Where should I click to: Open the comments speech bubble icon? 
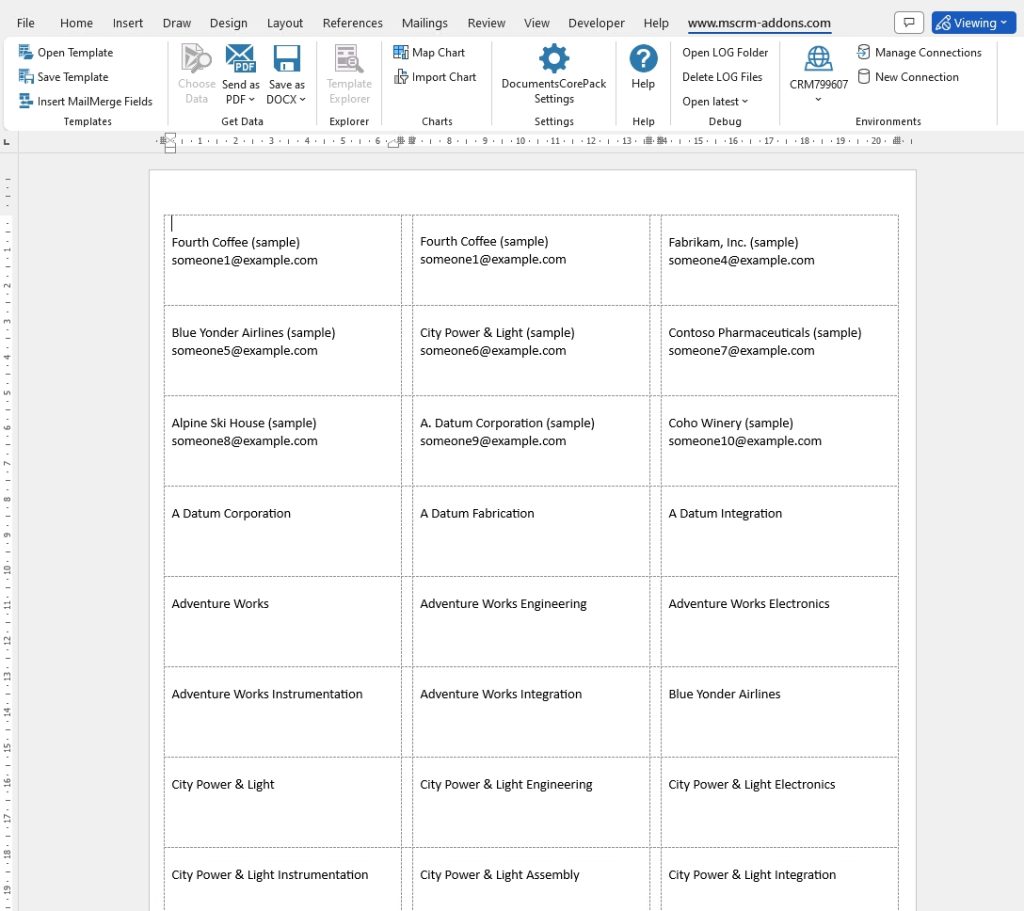pos(908,23)
